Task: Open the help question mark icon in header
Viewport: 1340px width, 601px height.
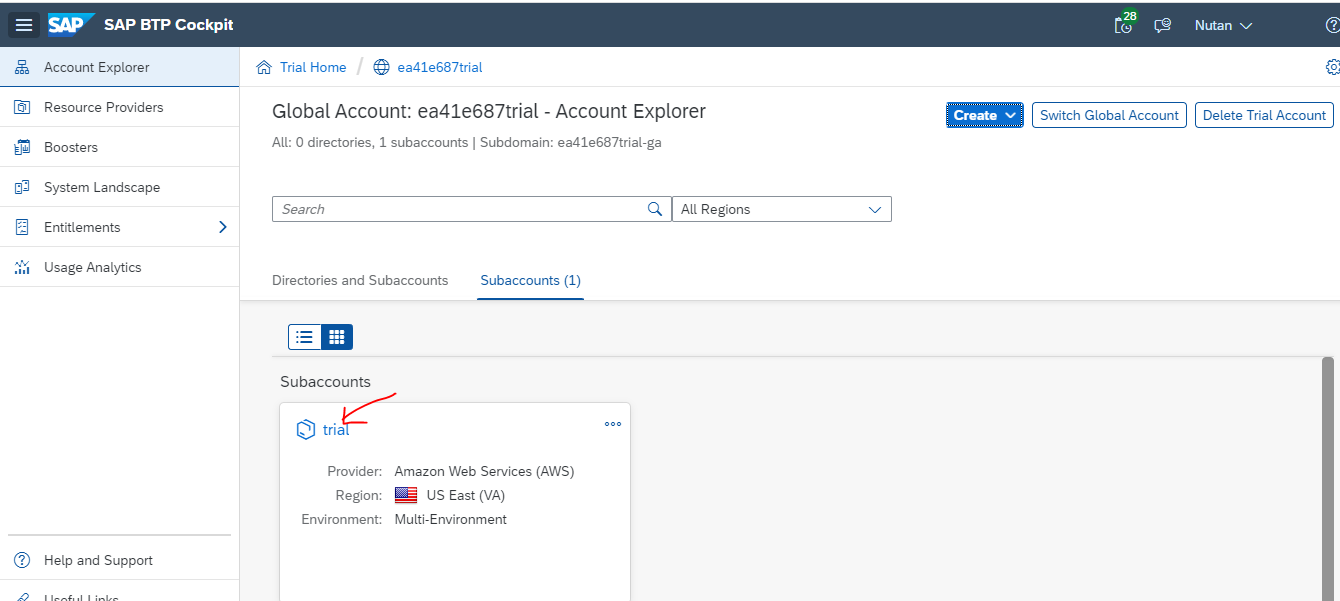Action: 1332,25
